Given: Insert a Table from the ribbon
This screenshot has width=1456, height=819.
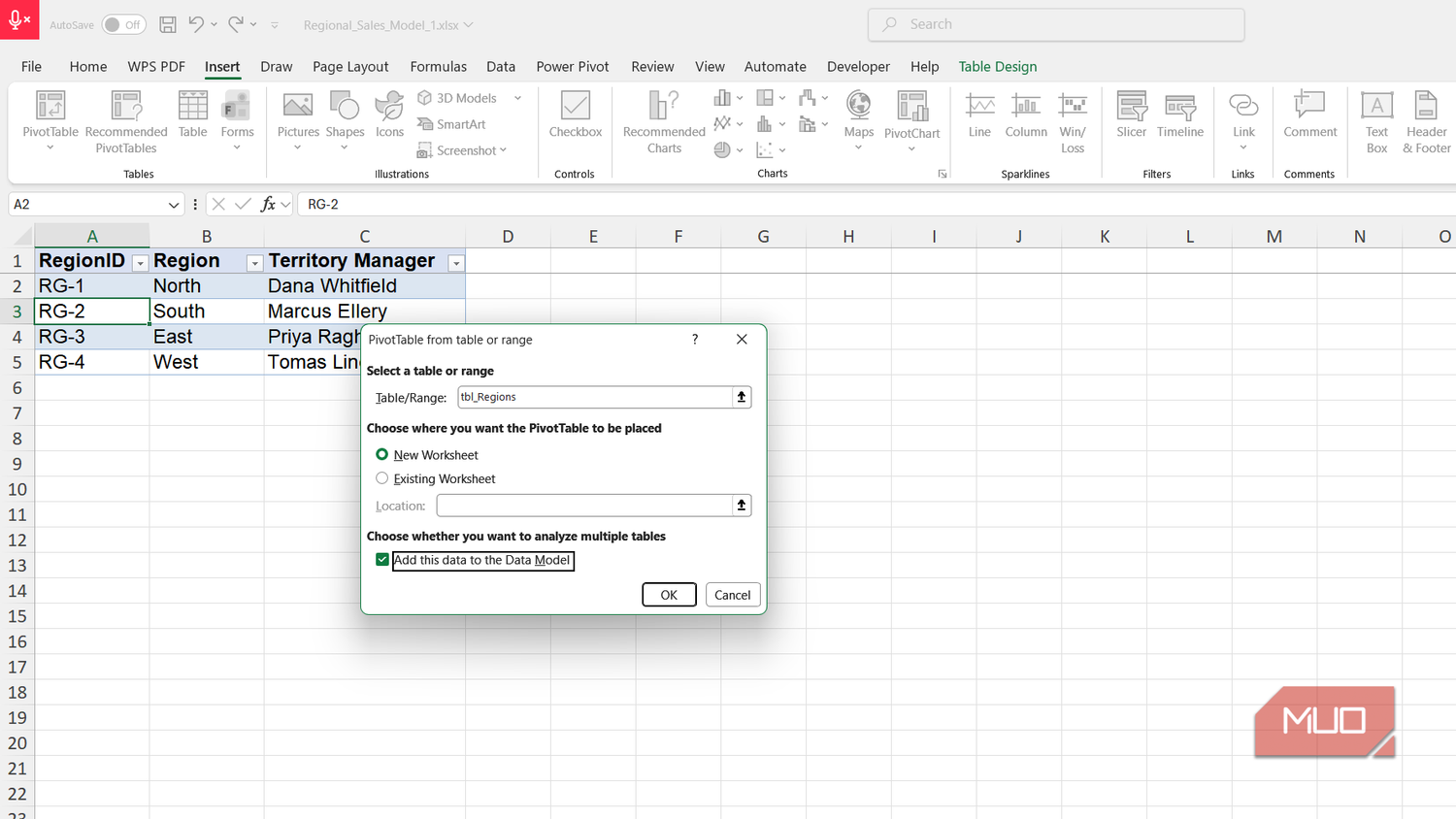Looking at the screenshot, I should pyautogui.click(x=192, y=115).
